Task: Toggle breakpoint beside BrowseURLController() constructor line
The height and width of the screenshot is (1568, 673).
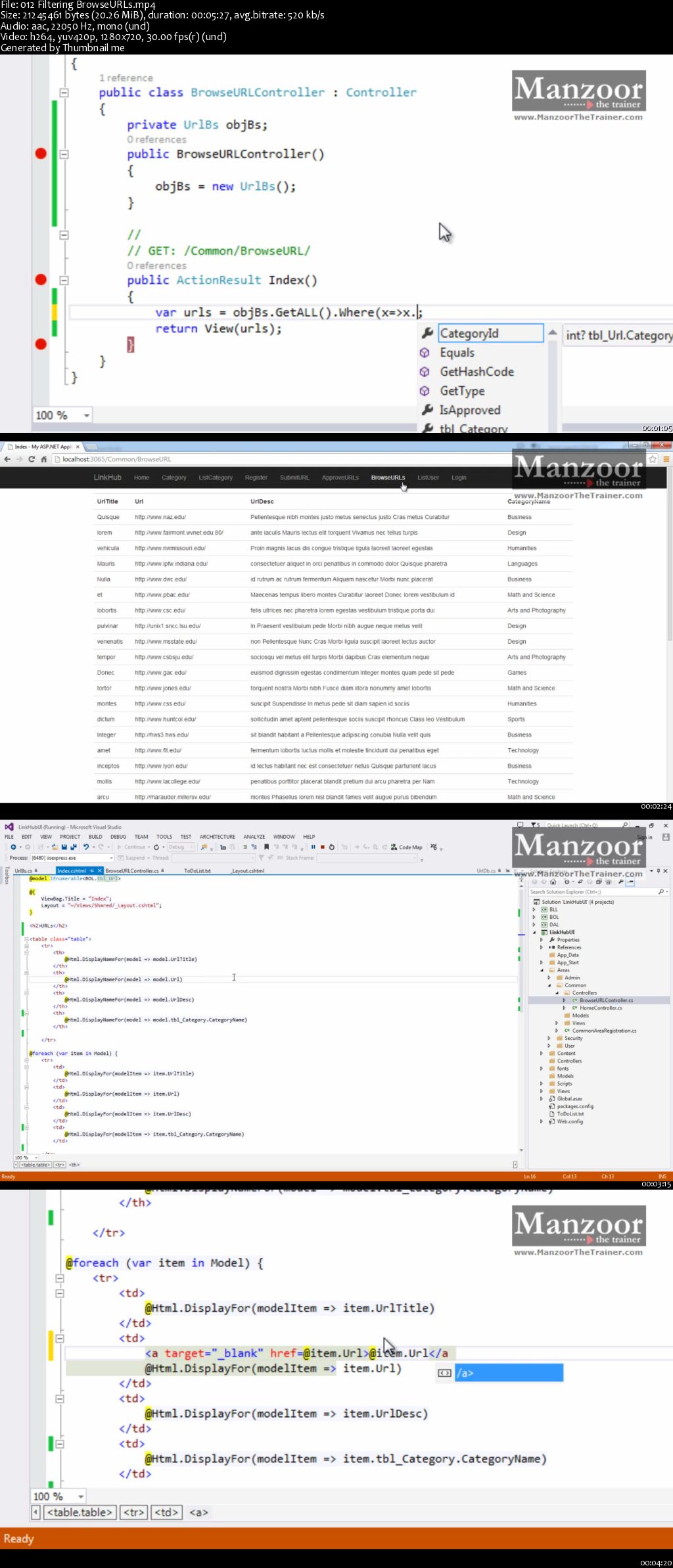Action: [x=41, y=154]
